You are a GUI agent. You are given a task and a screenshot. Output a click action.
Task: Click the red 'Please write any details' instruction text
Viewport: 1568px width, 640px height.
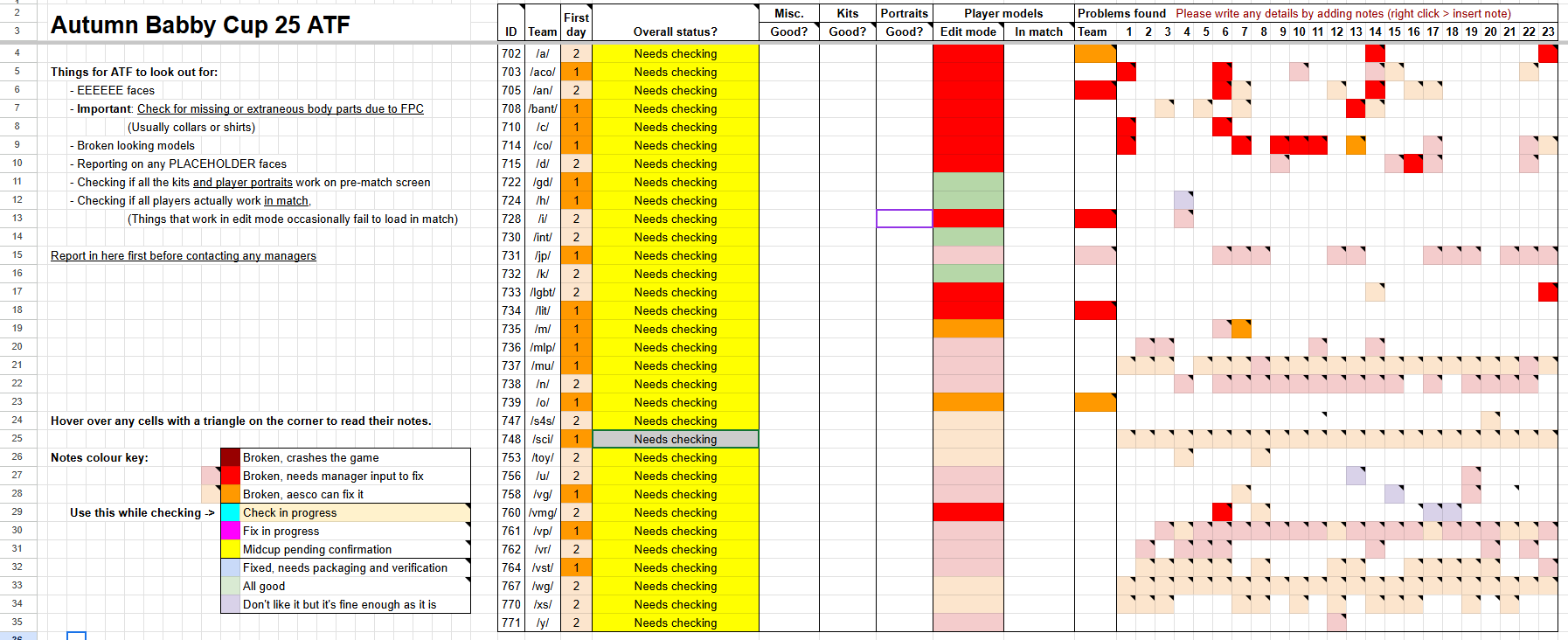(1343, 13)
